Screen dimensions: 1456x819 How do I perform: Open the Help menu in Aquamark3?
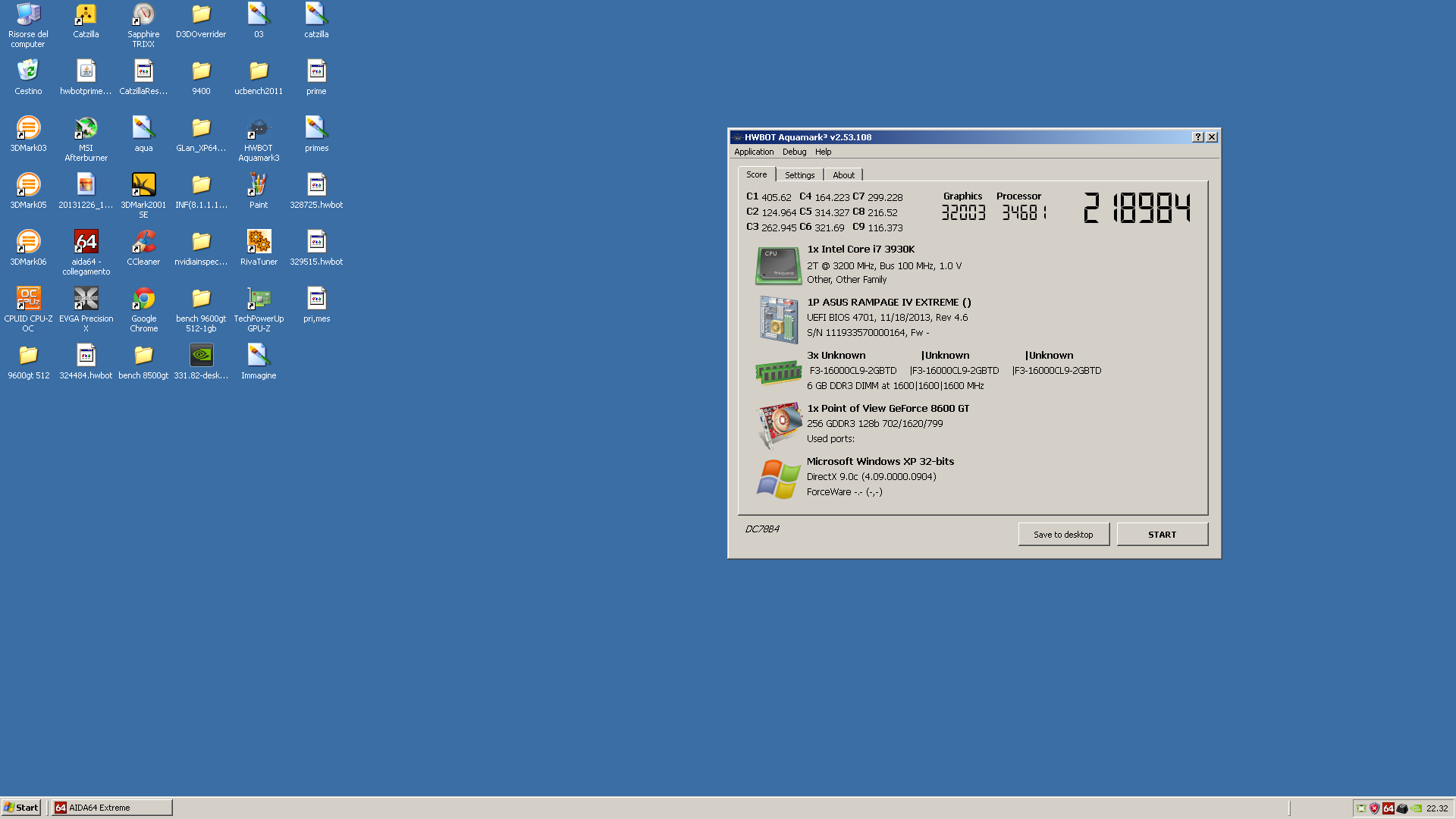pyautogui.click(x=823, y=152)
